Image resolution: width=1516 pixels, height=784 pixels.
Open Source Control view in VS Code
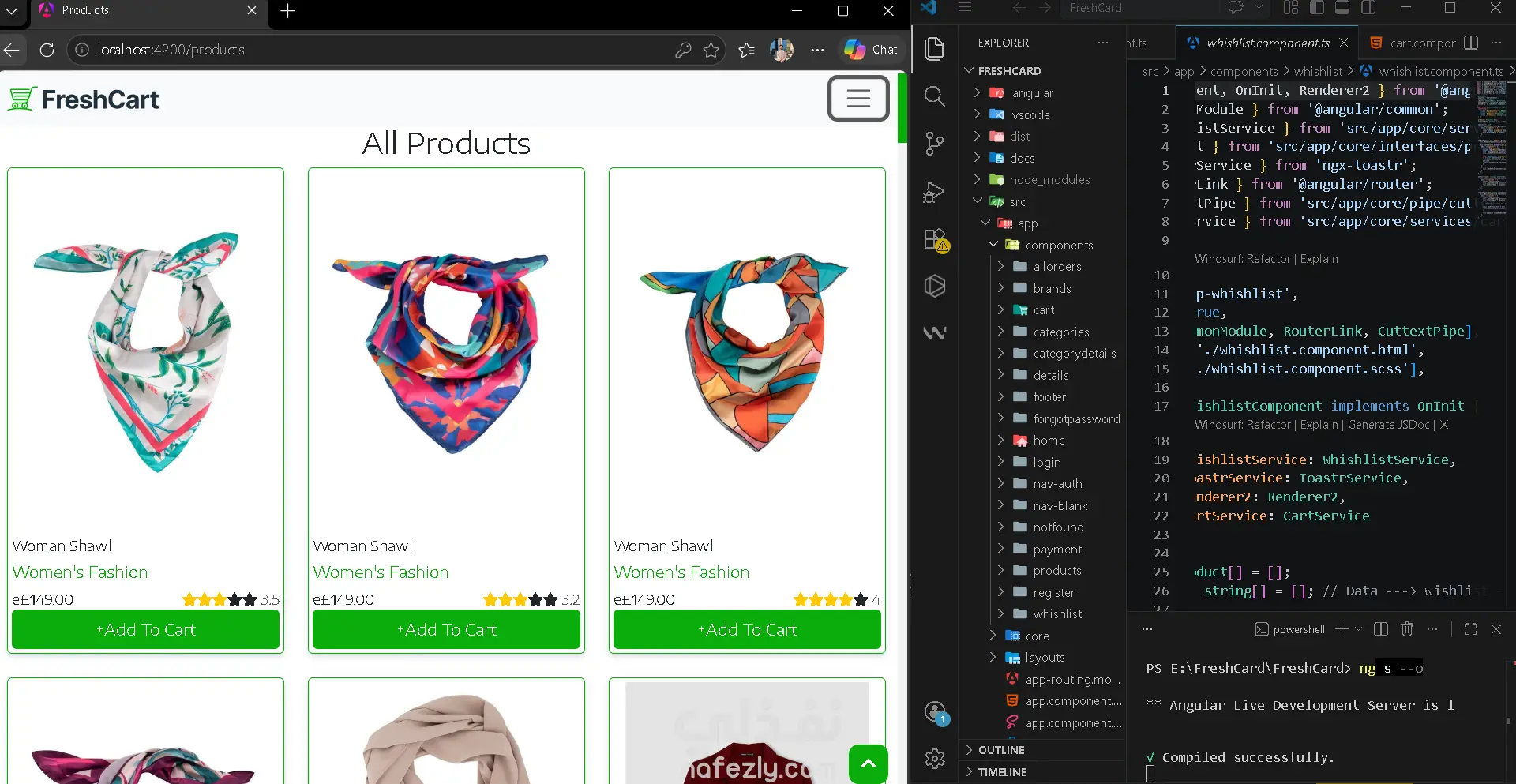tap(935, 144)
